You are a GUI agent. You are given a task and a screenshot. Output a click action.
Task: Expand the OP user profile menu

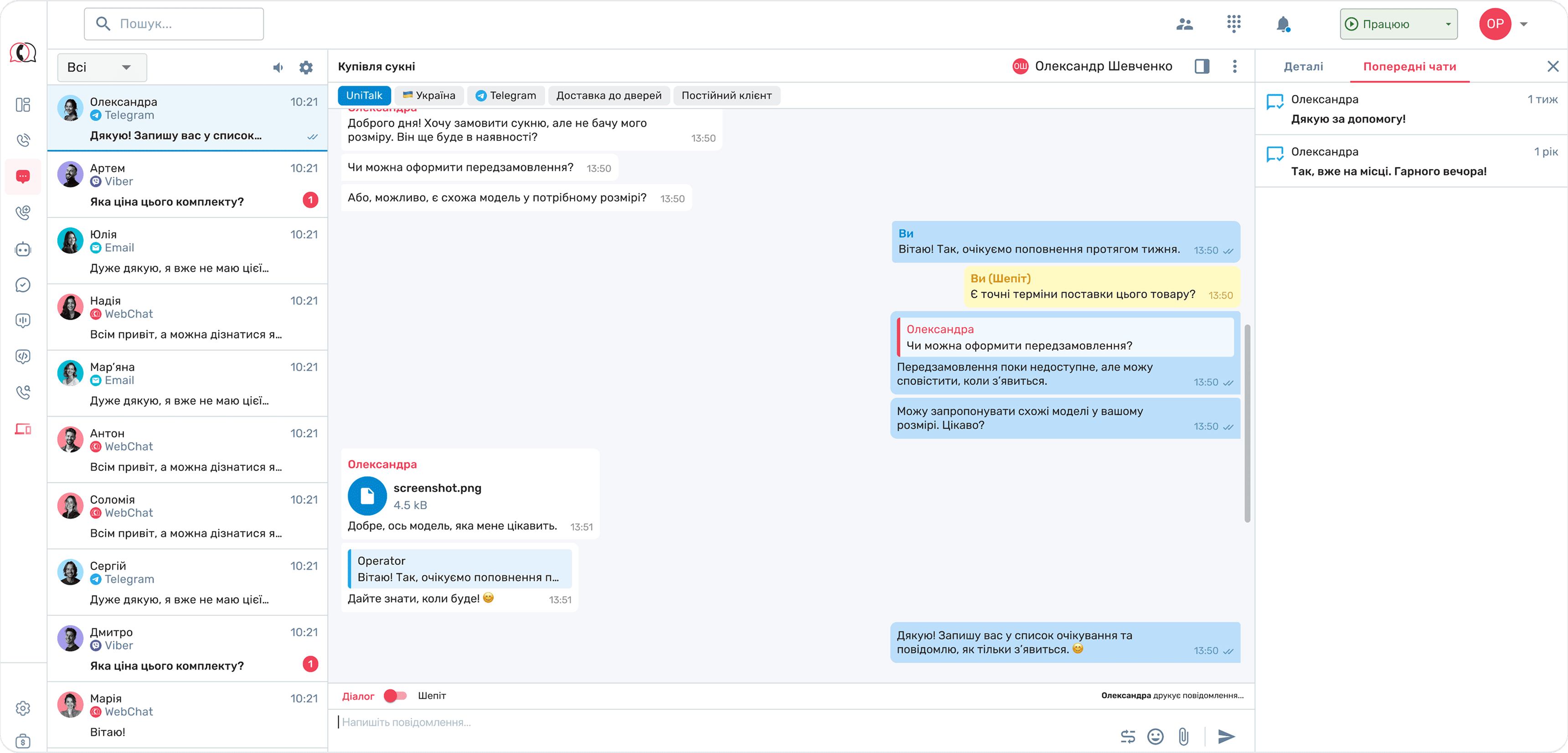tap(1524, 24)
